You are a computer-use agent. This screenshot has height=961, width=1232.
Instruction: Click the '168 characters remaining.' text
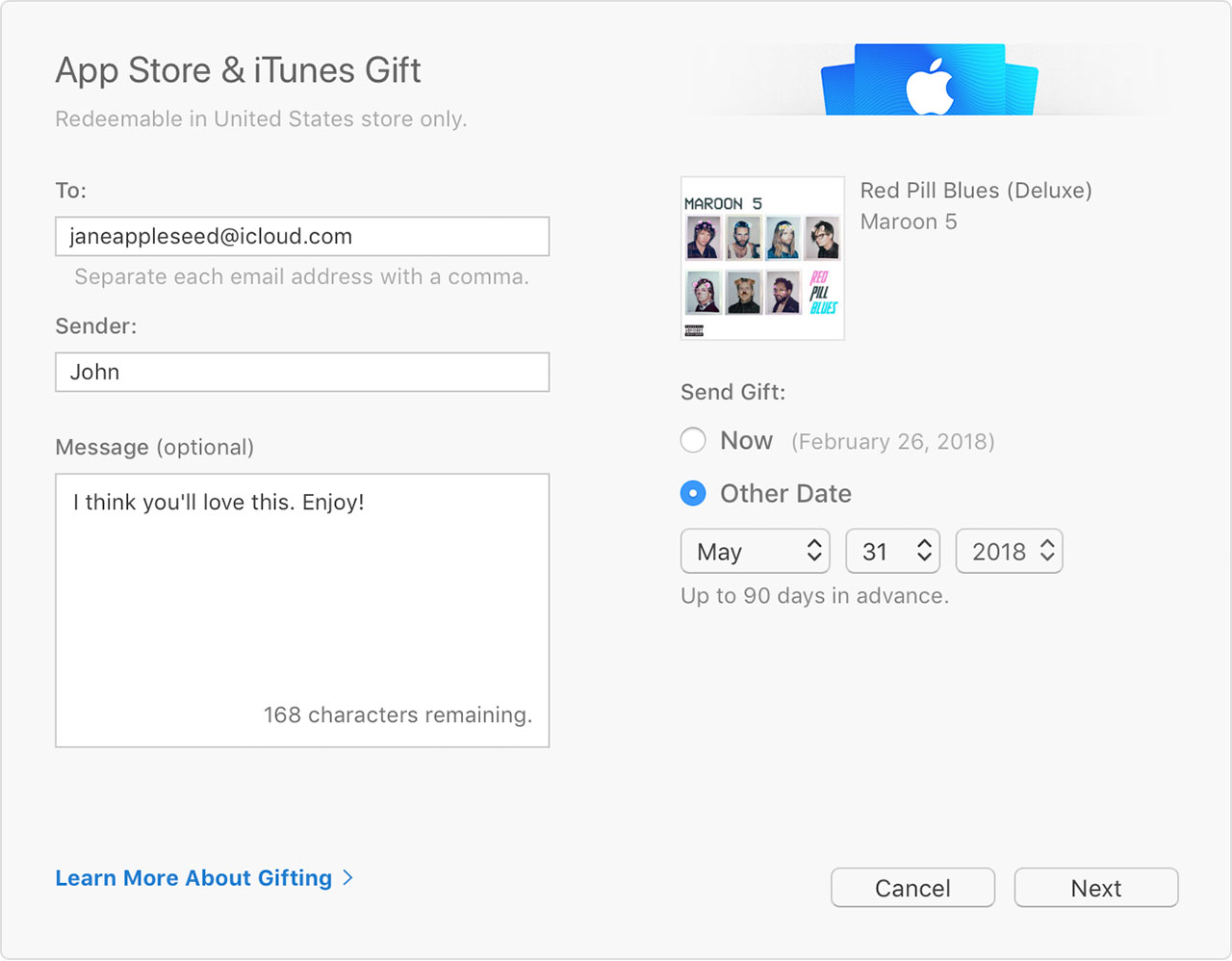398,714
